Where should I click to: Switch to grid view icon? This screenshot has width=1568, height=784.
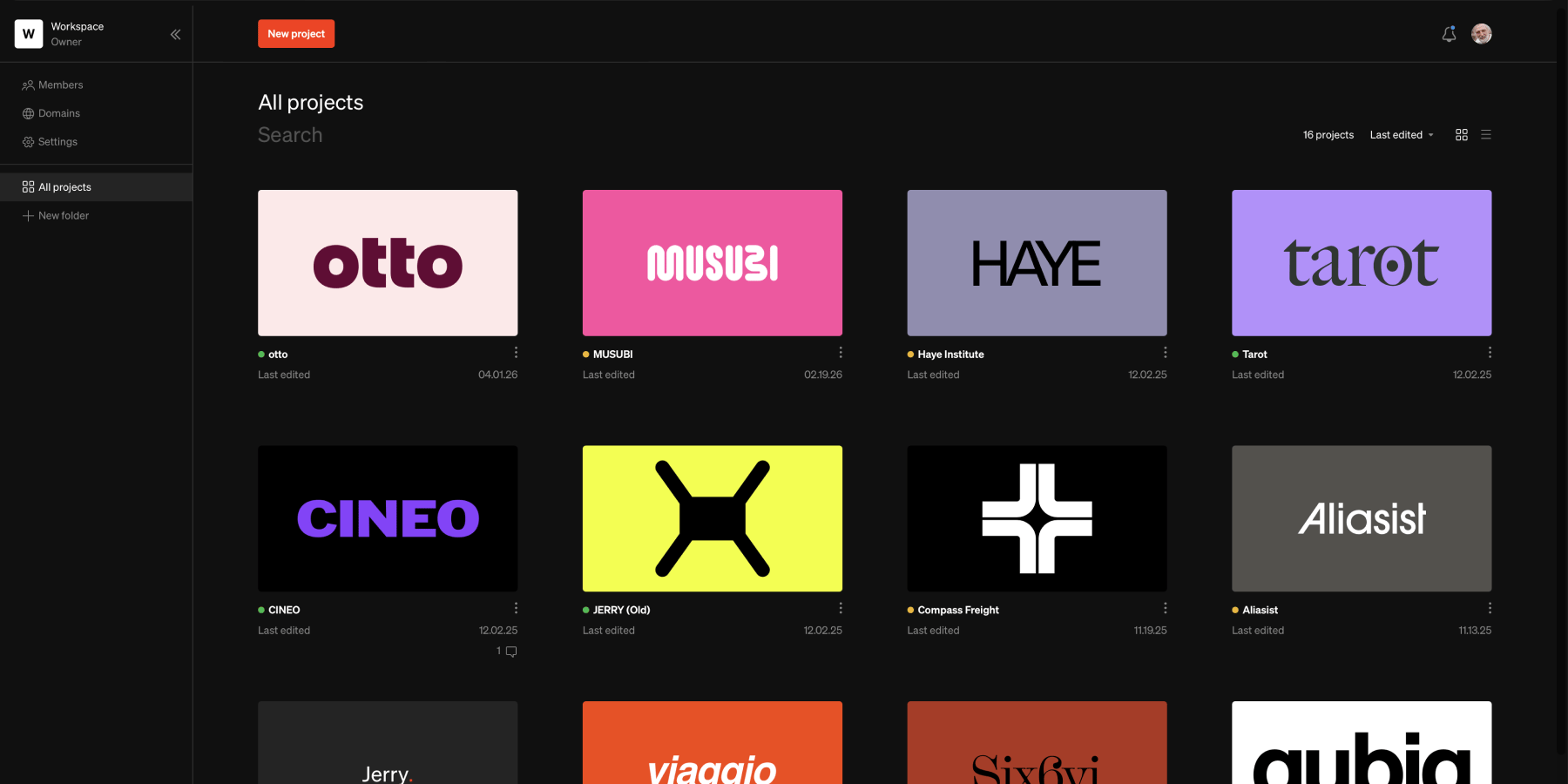coord(1462,135)
